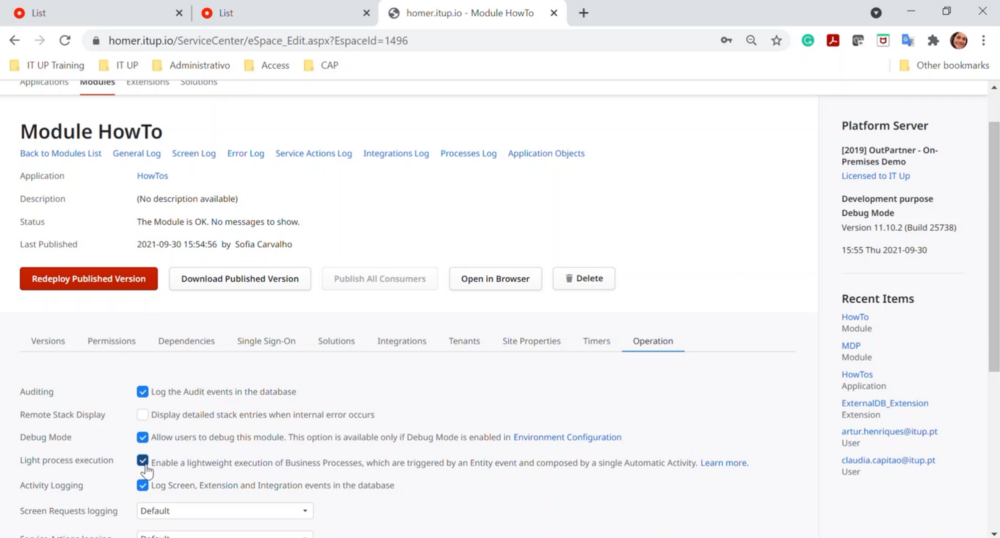Open ExternalDB_Extension in Recent Items
Image resolution: width=1000 pixels, height=538 pixels.
click(885, 403)
